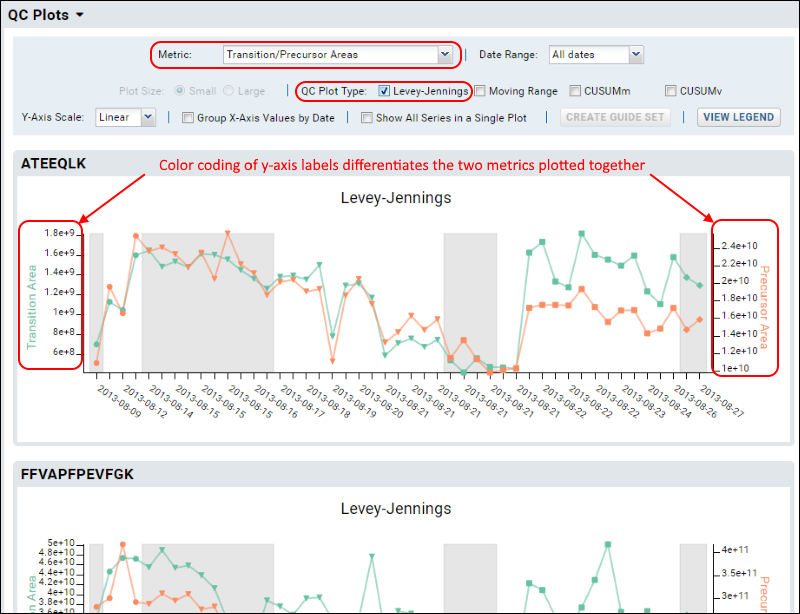Click the 5e+10 y-axis tick in FFVAPFPEVFGK
Viewport: 800px width, 614px height.
point(61,543)
